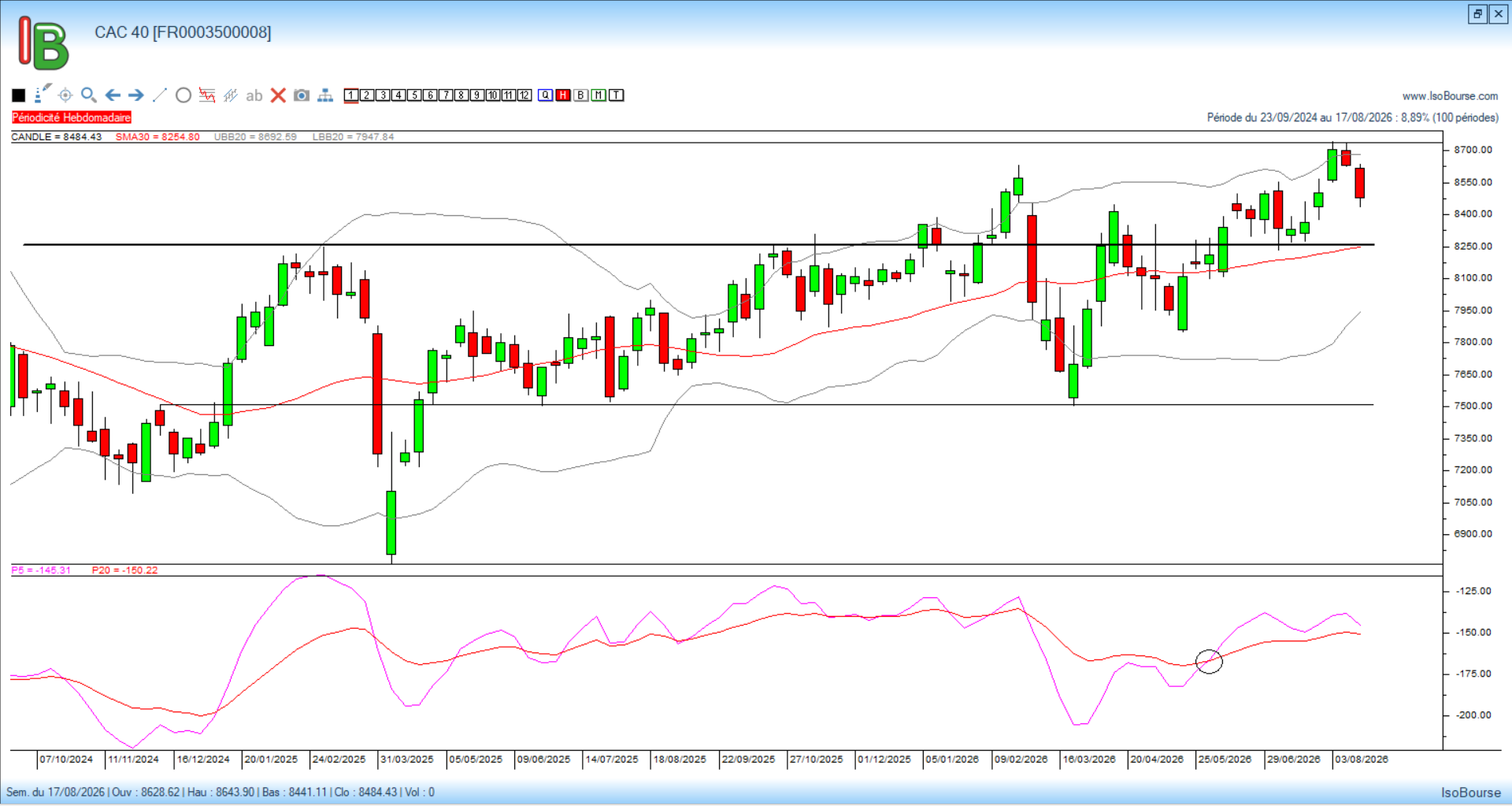Viewport: 1512px width, 806px height.
Task: Click the 03/08/2026 date axis label
Action: [x=1362, y=760]
